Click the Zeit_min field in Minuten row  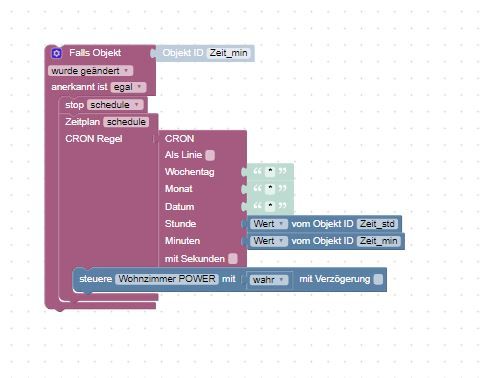pos(378,241)
